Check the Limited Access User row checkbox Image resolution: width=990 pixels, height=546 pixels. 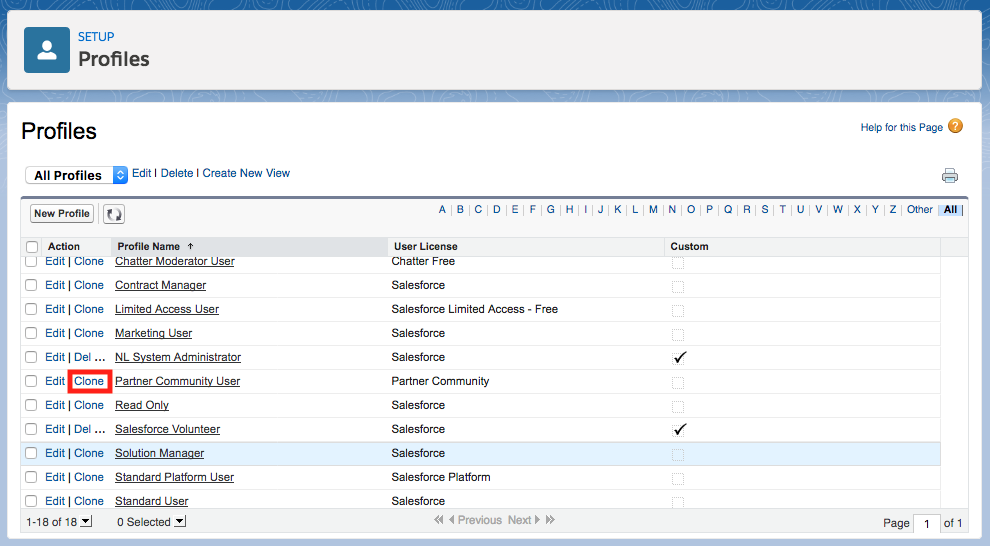pyautogui.click(x=31, y=309)
